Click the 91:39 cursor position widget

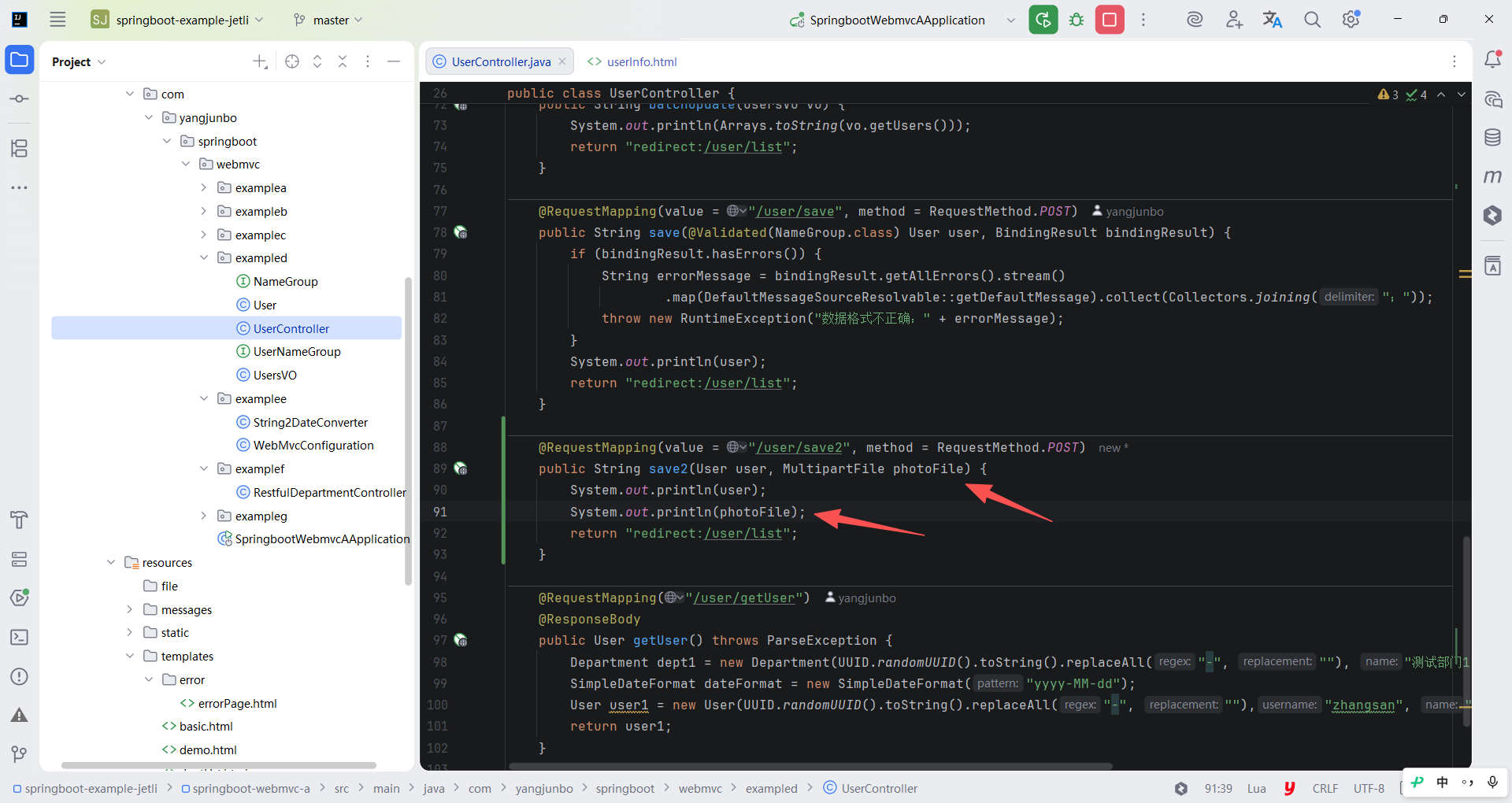tap(1218, 788)
